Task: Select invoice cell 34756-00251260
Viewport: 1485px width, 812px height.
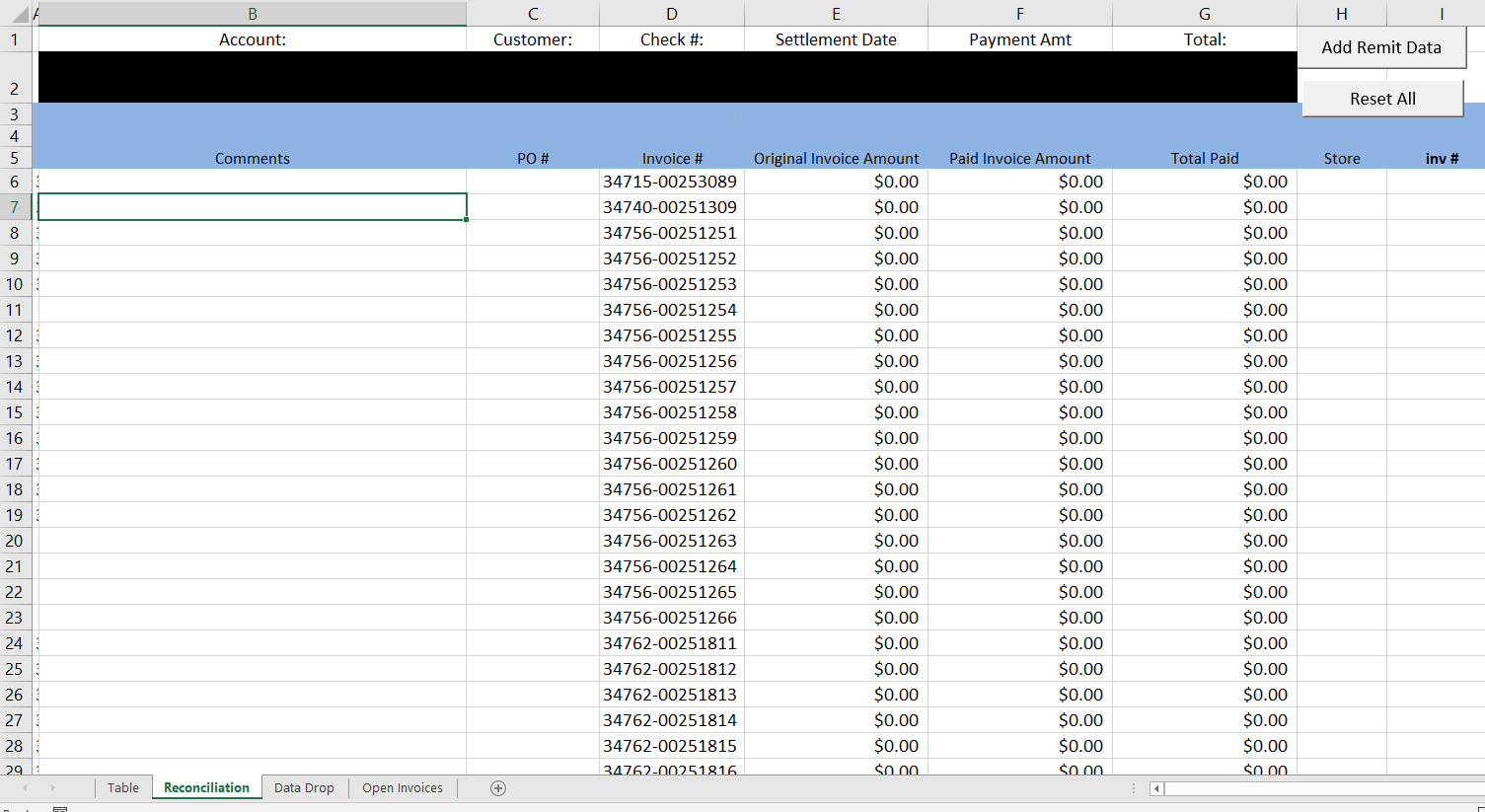Action: coord(672,464)
